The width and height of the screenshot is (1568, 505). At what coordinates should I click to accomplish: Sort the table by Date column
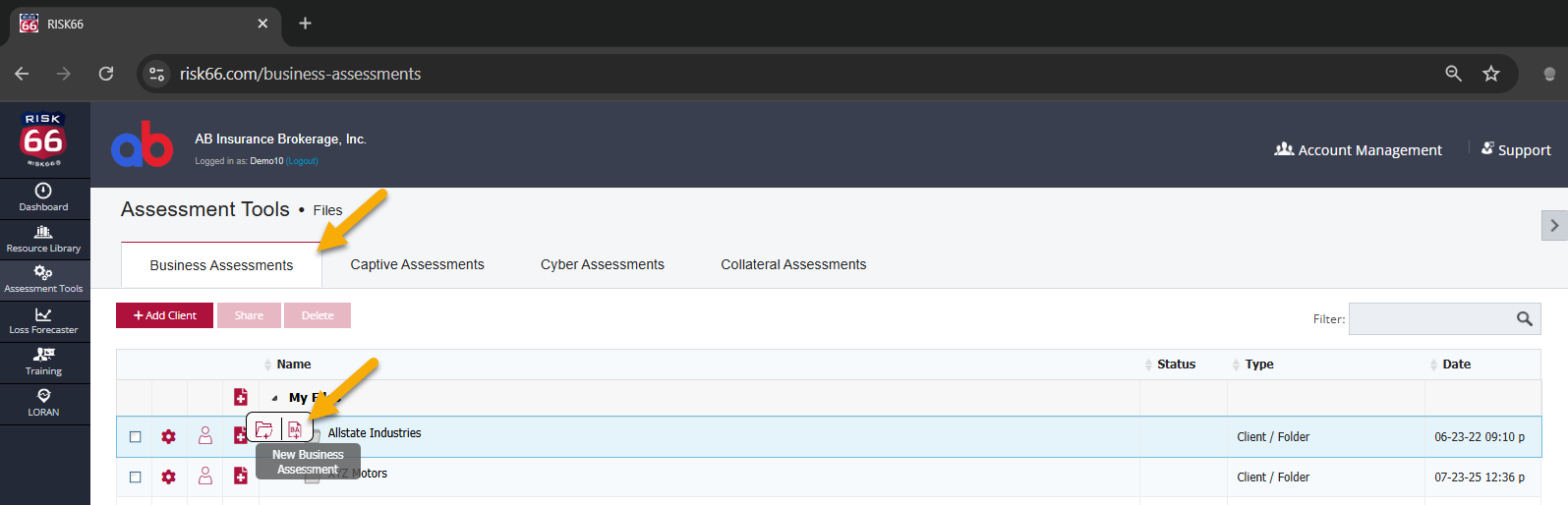tap(1456, 365)
